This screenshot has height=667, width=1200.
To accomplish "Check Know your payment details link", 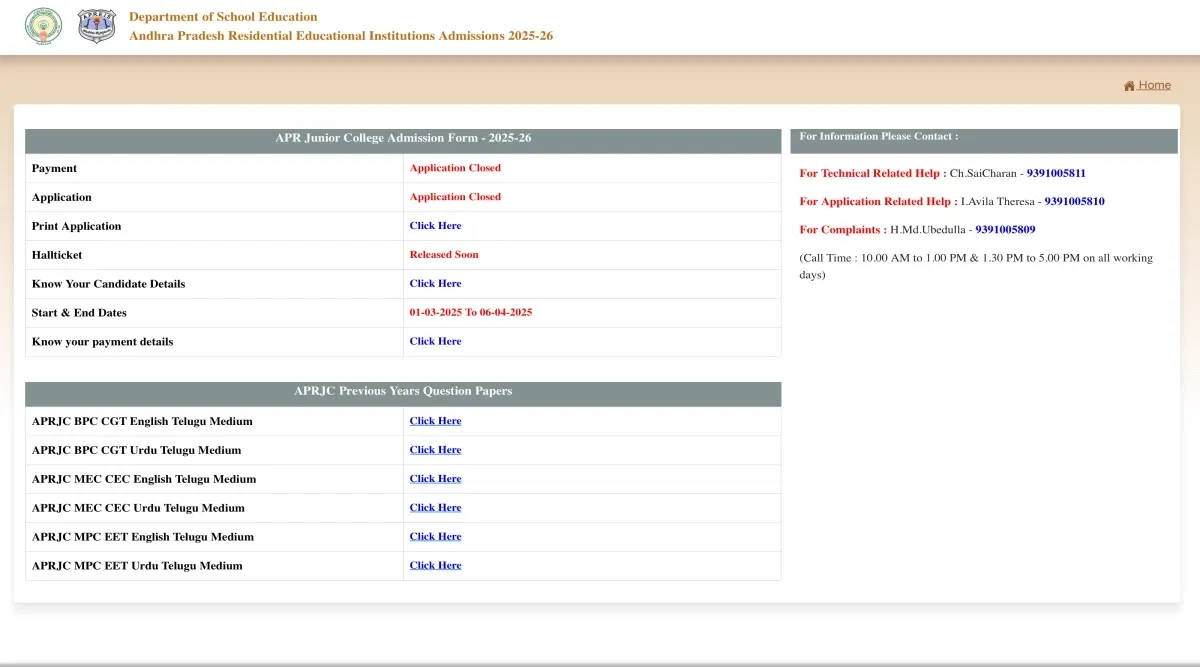I will pos(435,342).
